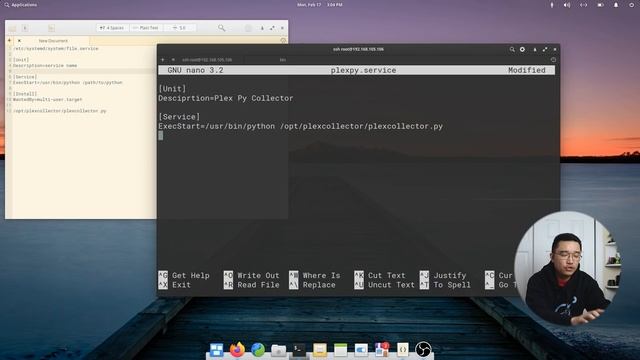Screen dimensions: 640x360
Task: Click WantedBy=multi-user.target line in Code
Action: (x=47, y=99)
